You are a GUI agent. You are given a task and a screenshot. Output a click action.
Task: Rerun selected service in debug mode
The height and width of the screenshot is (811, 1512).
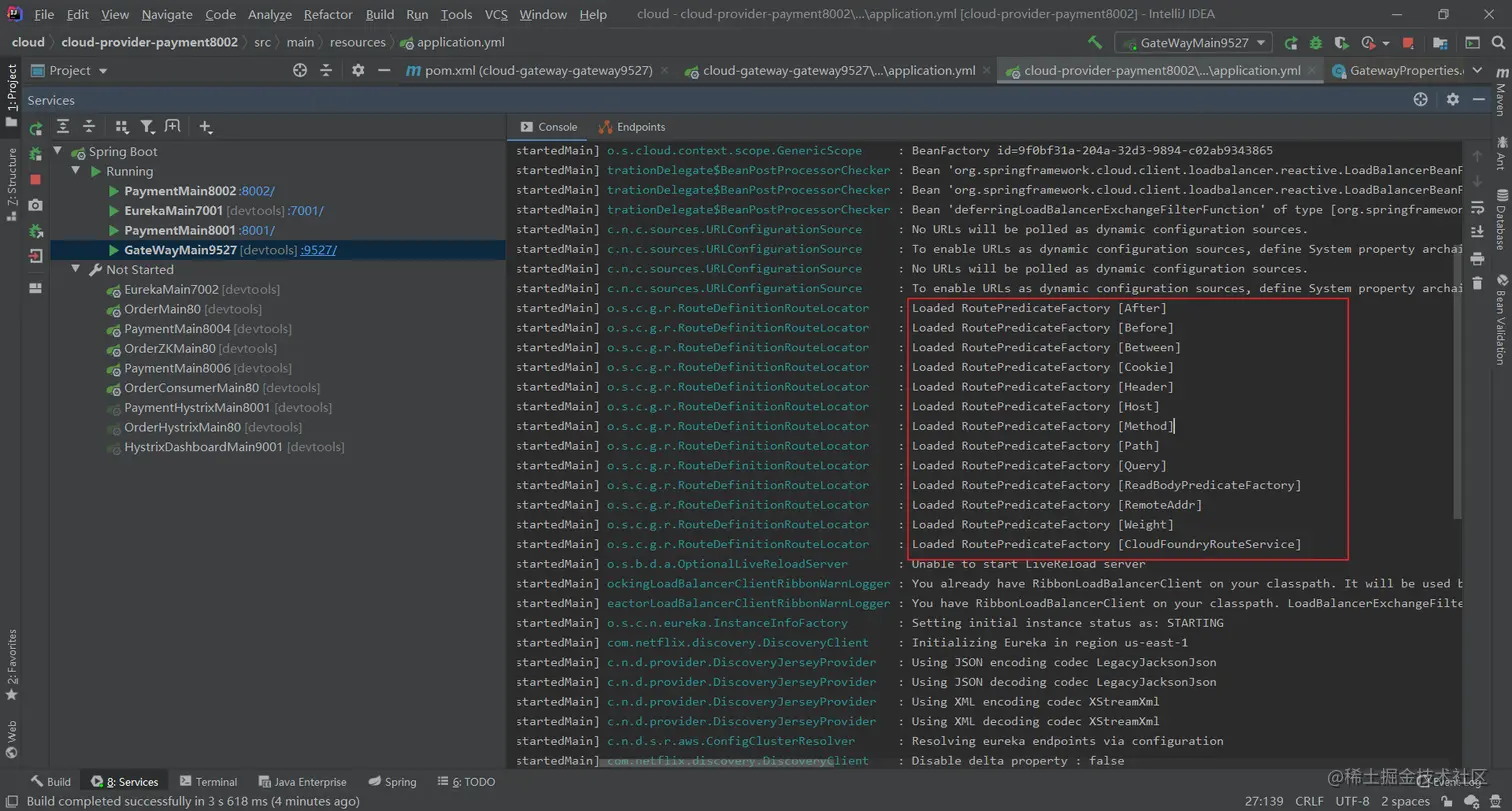pos(36,154)
